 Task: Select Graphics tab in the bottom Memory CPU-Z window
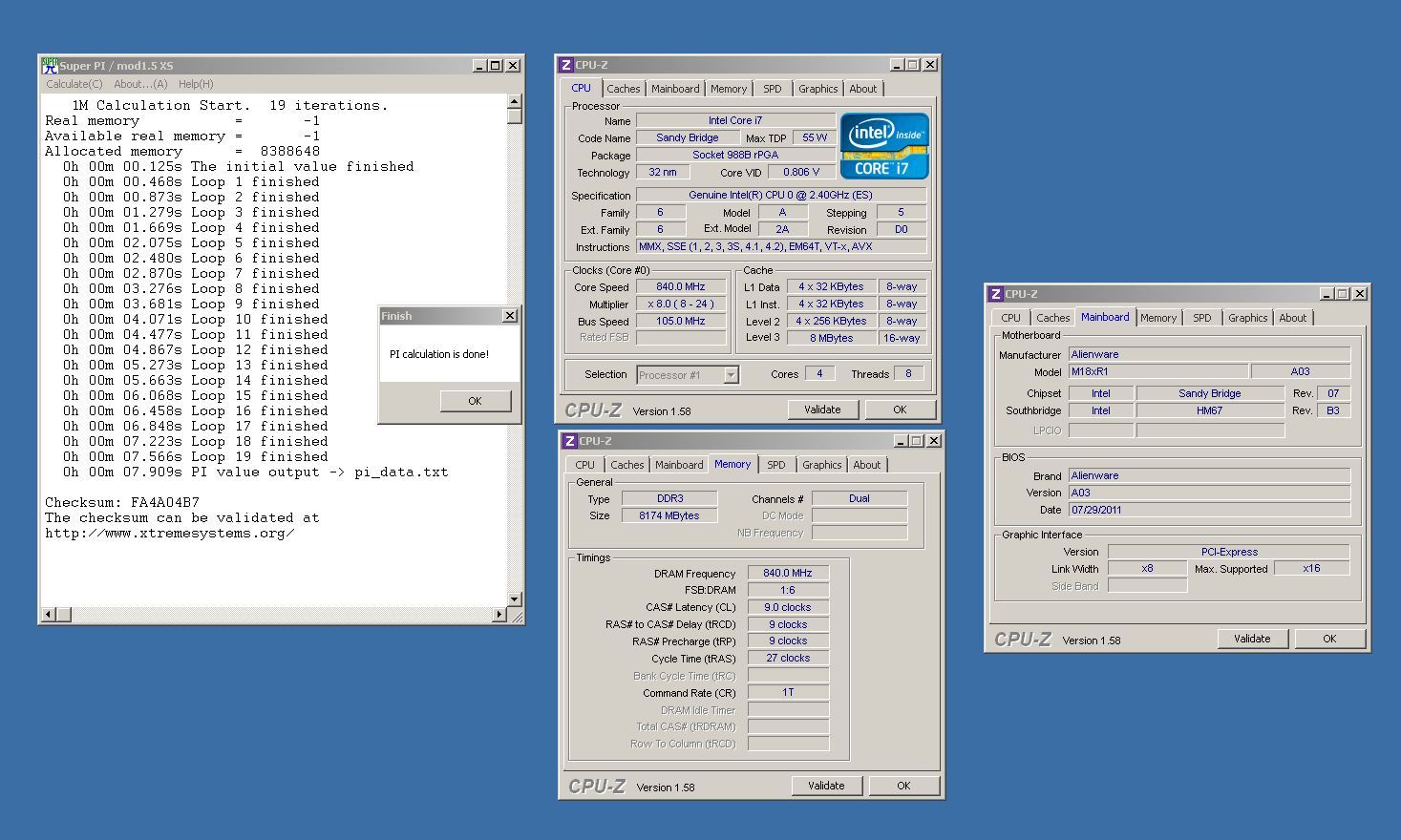pos(822,465)
